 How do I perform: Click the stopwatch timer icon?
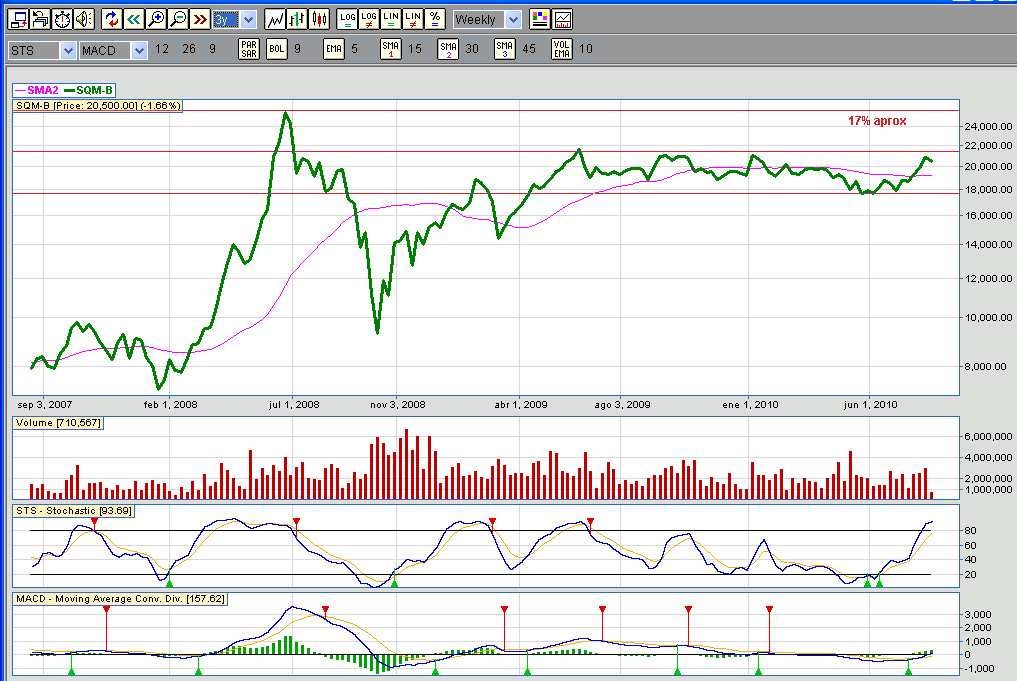62,19
